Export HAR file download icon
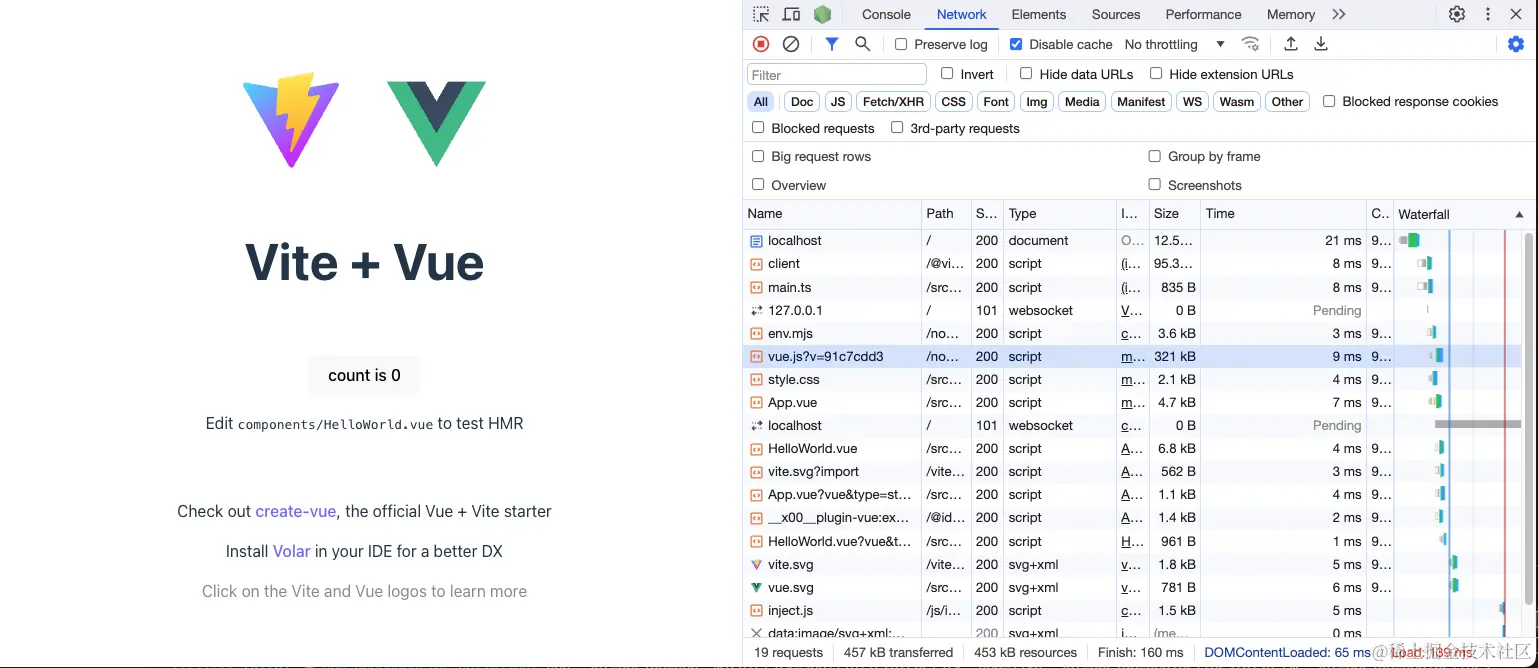The height and width of the screenshot is (668, 1538). [x=1321, y=44]
